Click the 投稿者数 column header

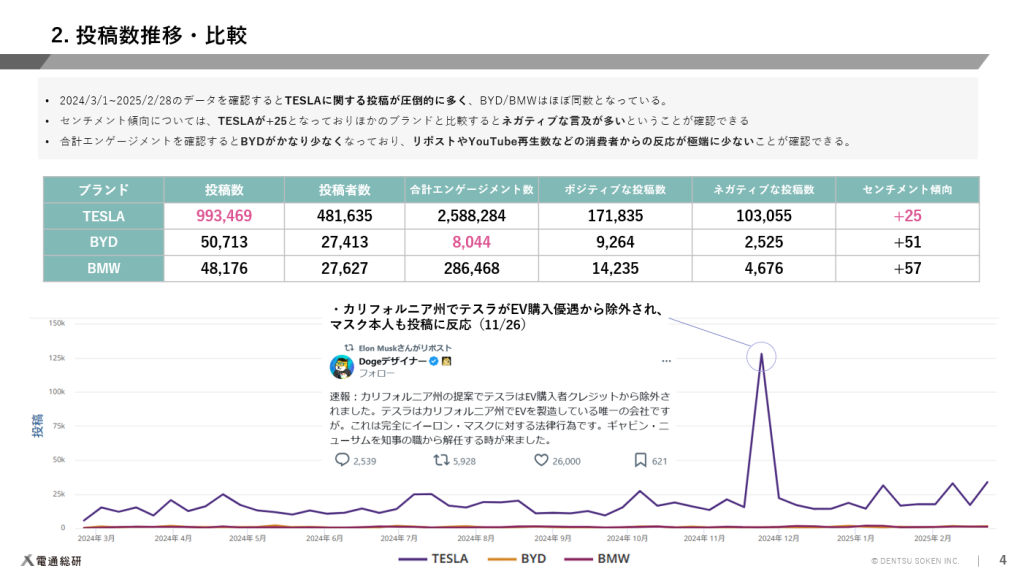click(x=344, y=189)
